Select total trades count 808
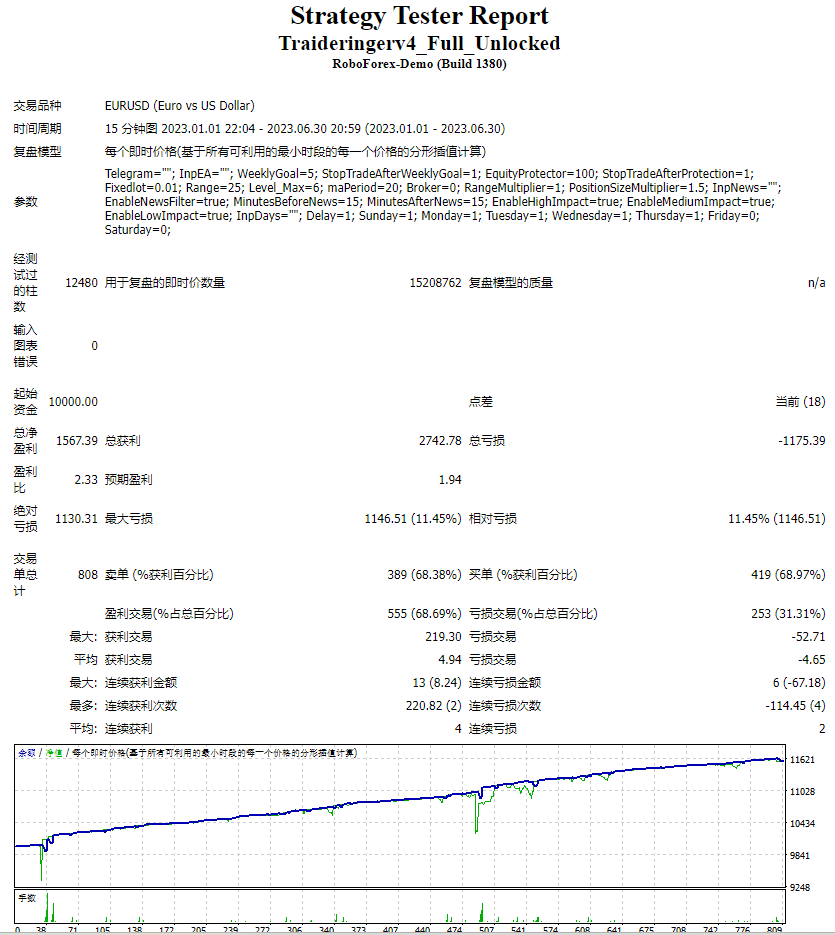The width and height of the screenshot is (835, 935). tap(88, 575)
